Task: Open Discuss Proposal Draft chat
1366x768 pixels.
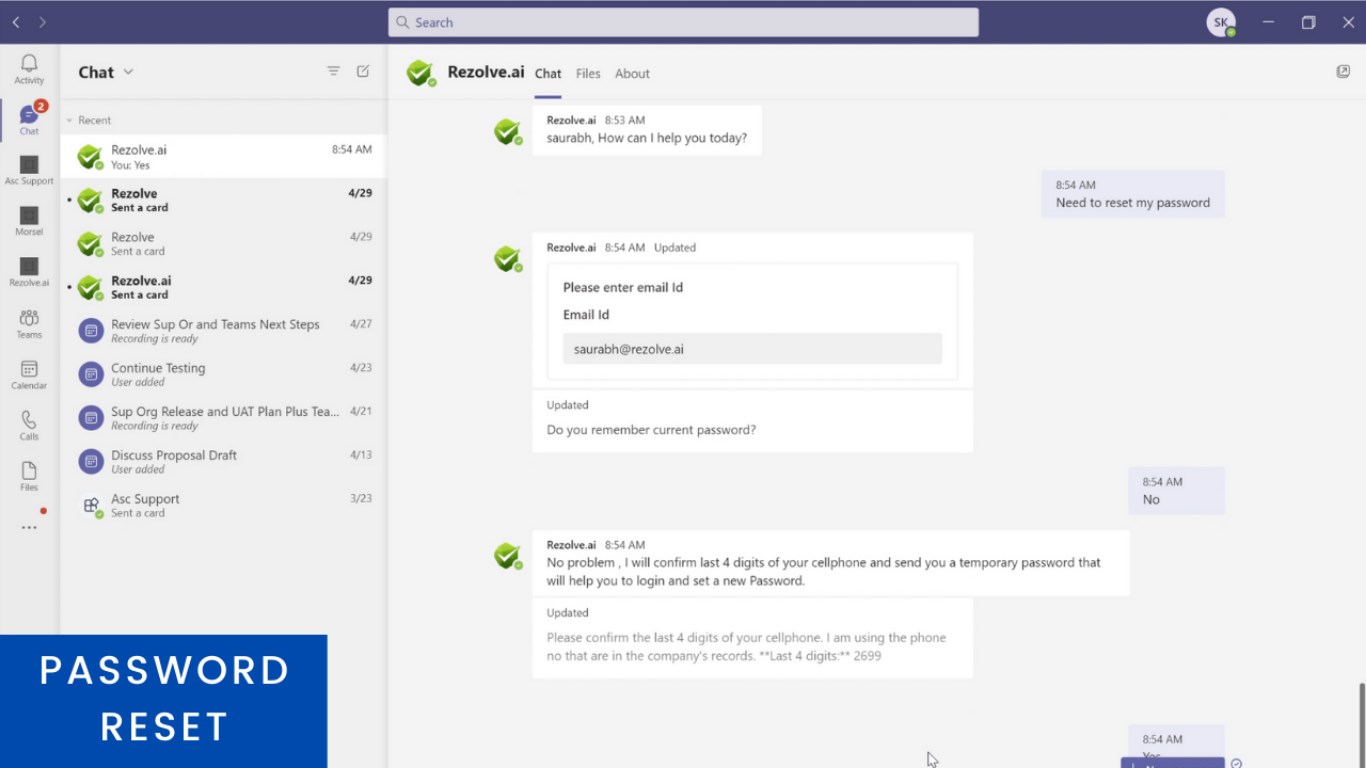Action: (224, 461)
